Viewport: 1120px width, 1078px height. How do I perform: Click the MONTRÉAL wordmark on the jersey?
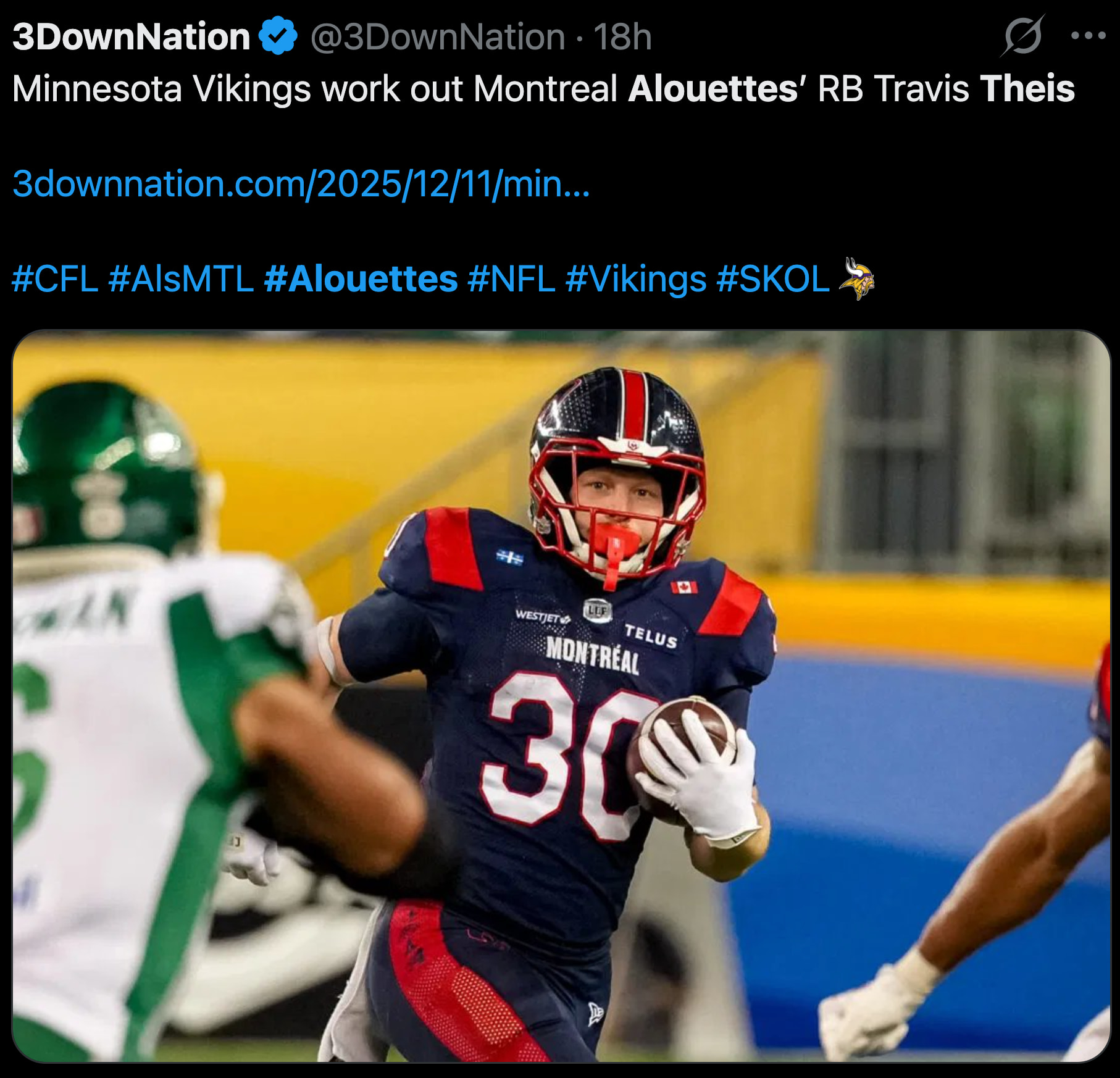pyautogui.click(x=593, y=655)
